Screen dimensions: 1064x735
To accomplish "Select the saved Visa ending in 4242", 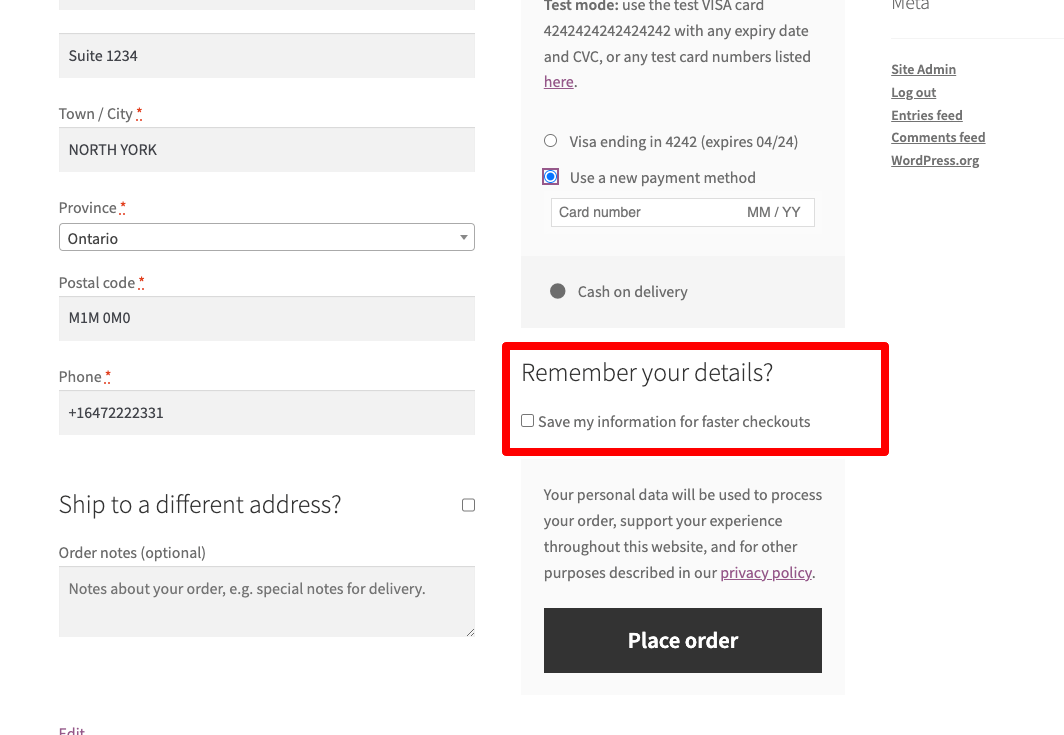I will tap(550, 141).
